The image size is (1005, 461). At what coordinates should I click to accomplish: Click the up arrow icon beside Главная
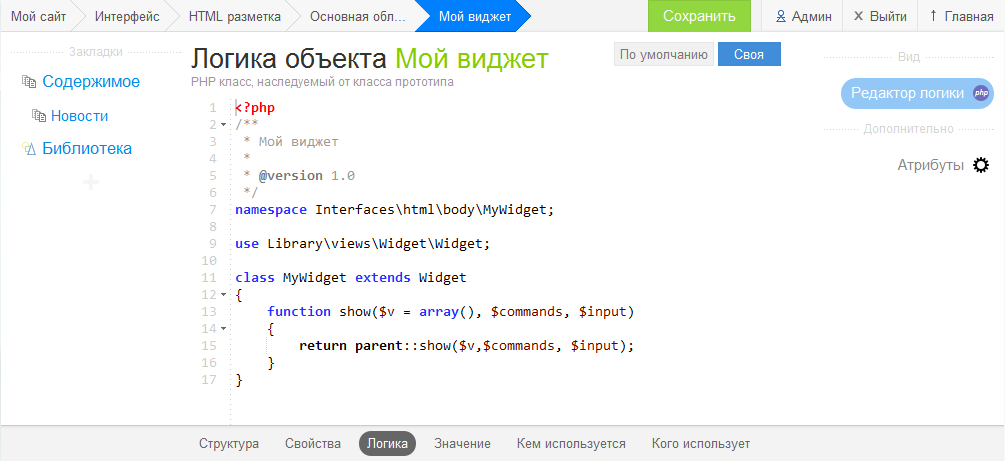(933, 16)
